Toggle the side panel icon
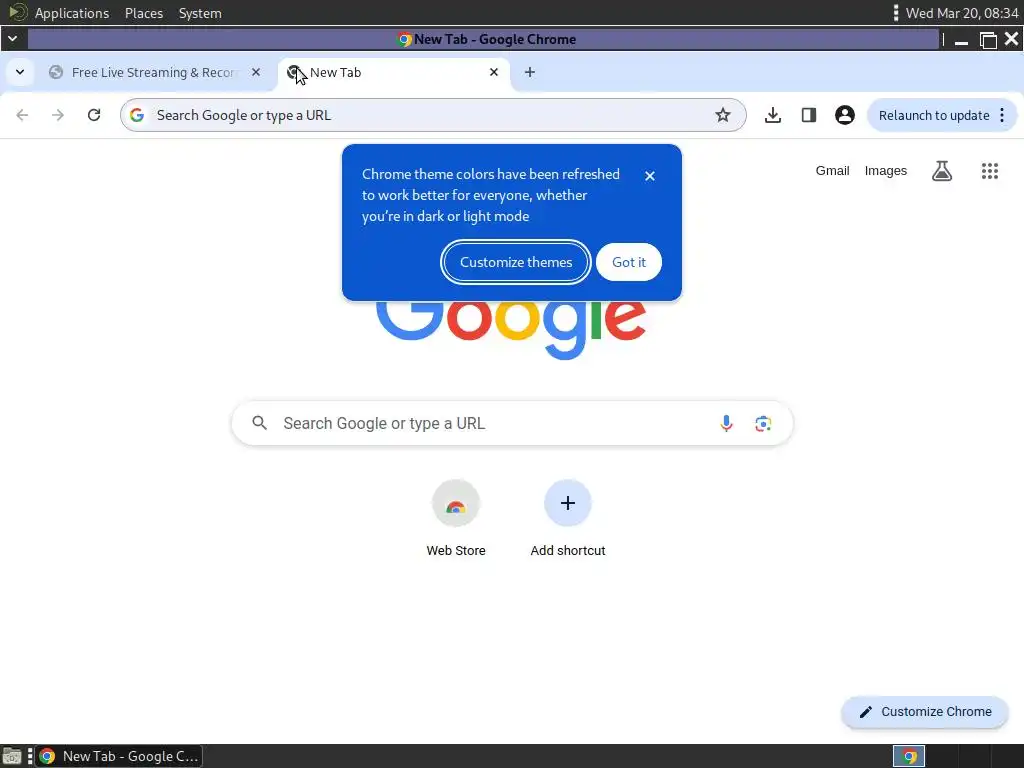1024x768 pixels. click(808, 115)
